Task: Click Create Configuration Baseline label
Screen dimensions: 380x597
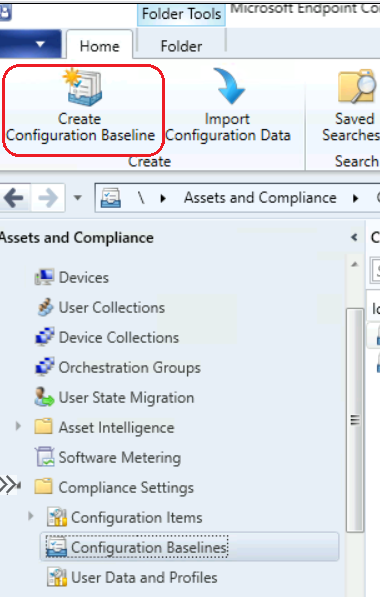Action: tap(80, 127)
